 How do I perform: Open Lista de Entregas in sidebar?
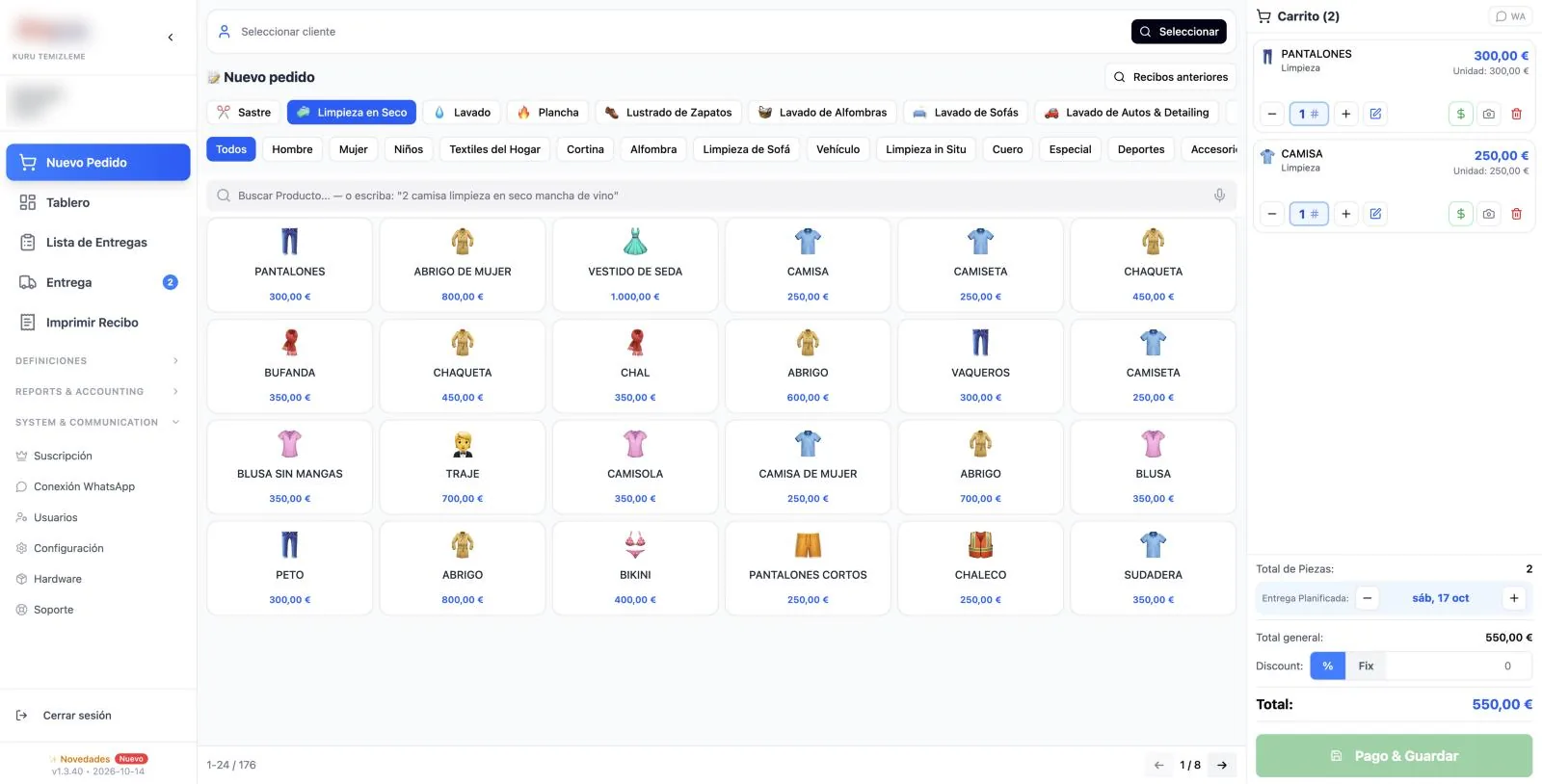97,243
